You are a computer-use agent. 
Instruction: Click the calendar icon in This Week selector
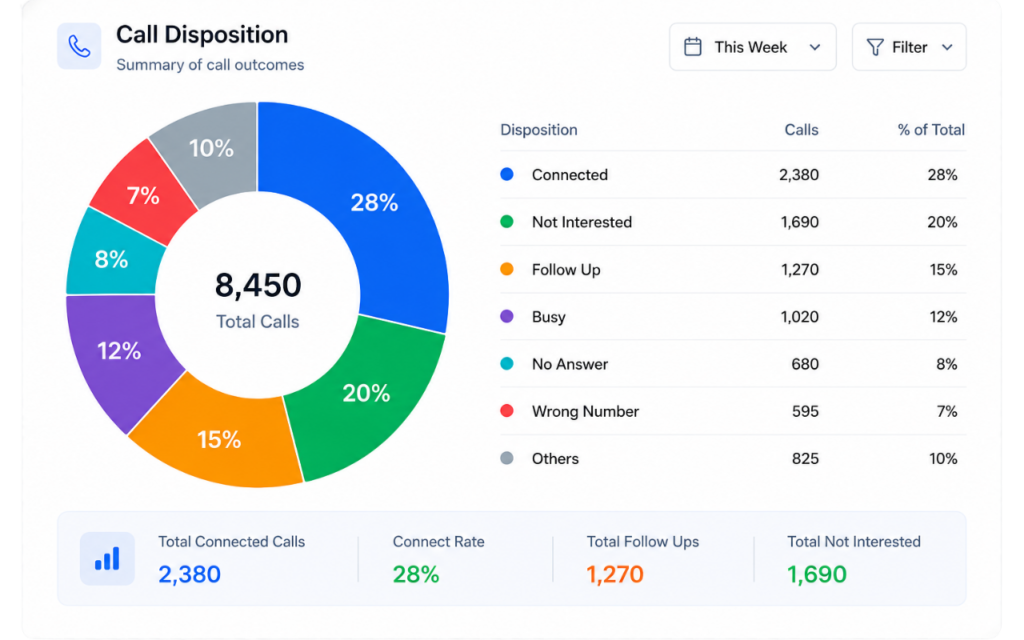pyautogui.click(x=693, y=47)
